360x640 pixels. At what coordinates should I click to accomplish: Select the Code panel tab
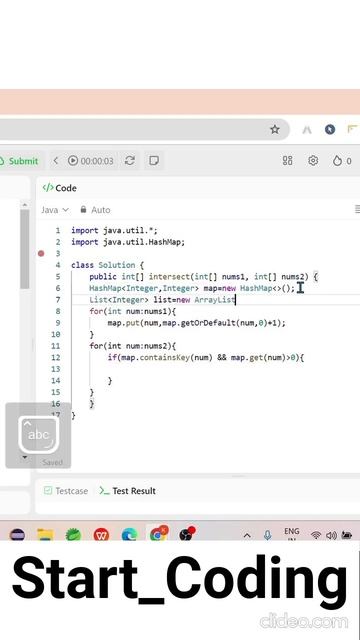pyautogui.click(x=60, y=188)
